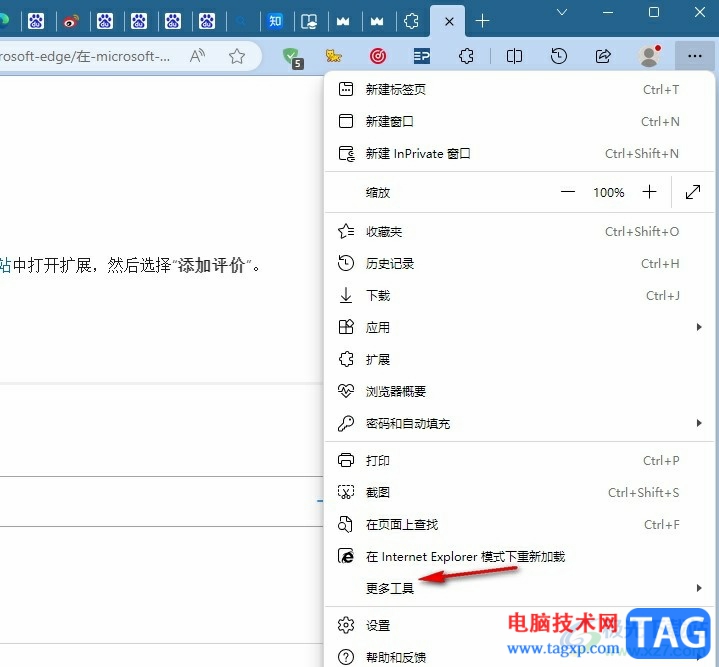Viewport: 719px width, 667px height.
Task: Click the red target extension icon
Action: [x=377, y=56]
